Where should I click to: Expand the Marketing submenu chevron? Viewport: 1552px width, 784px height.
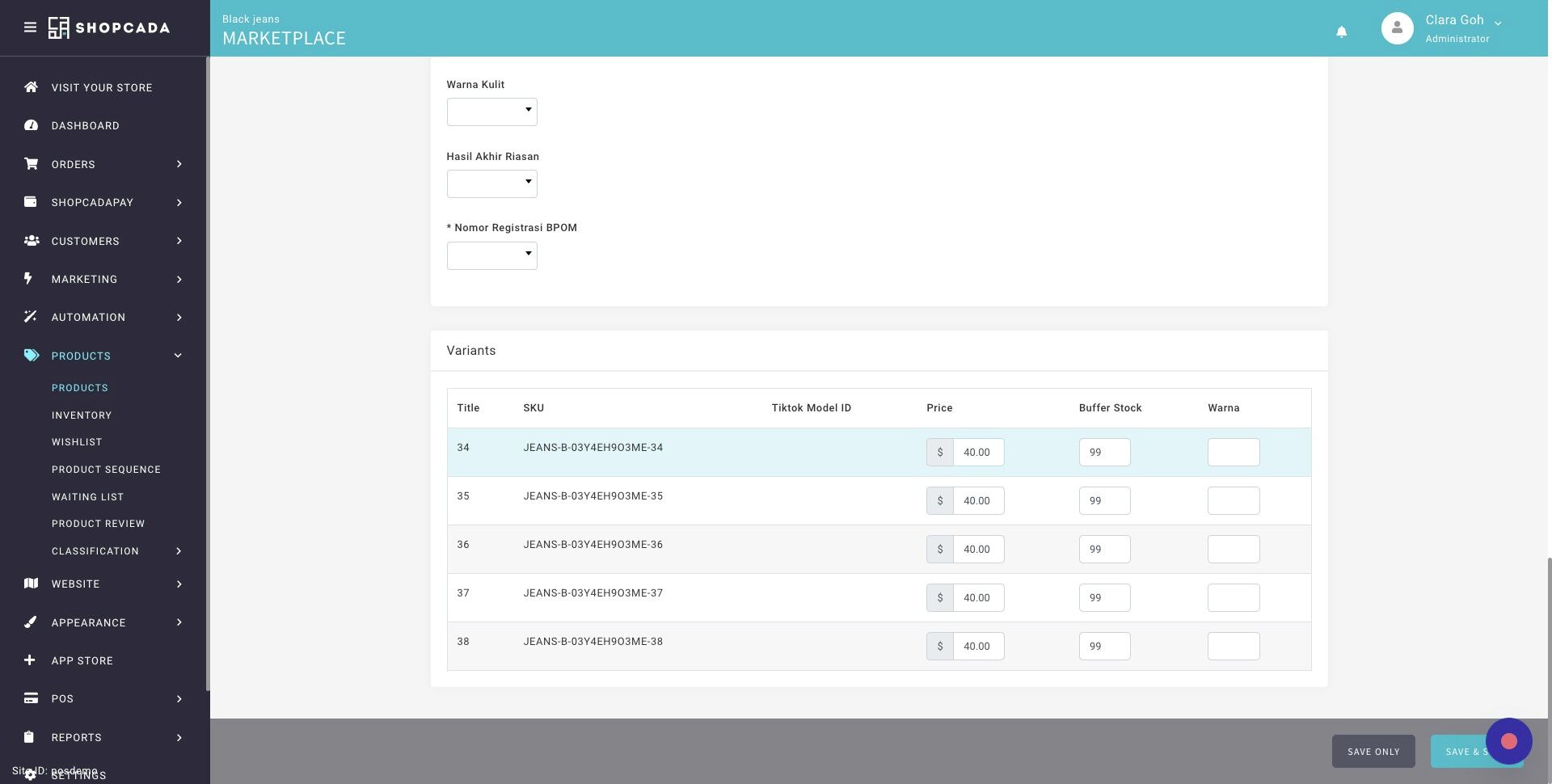179,279
